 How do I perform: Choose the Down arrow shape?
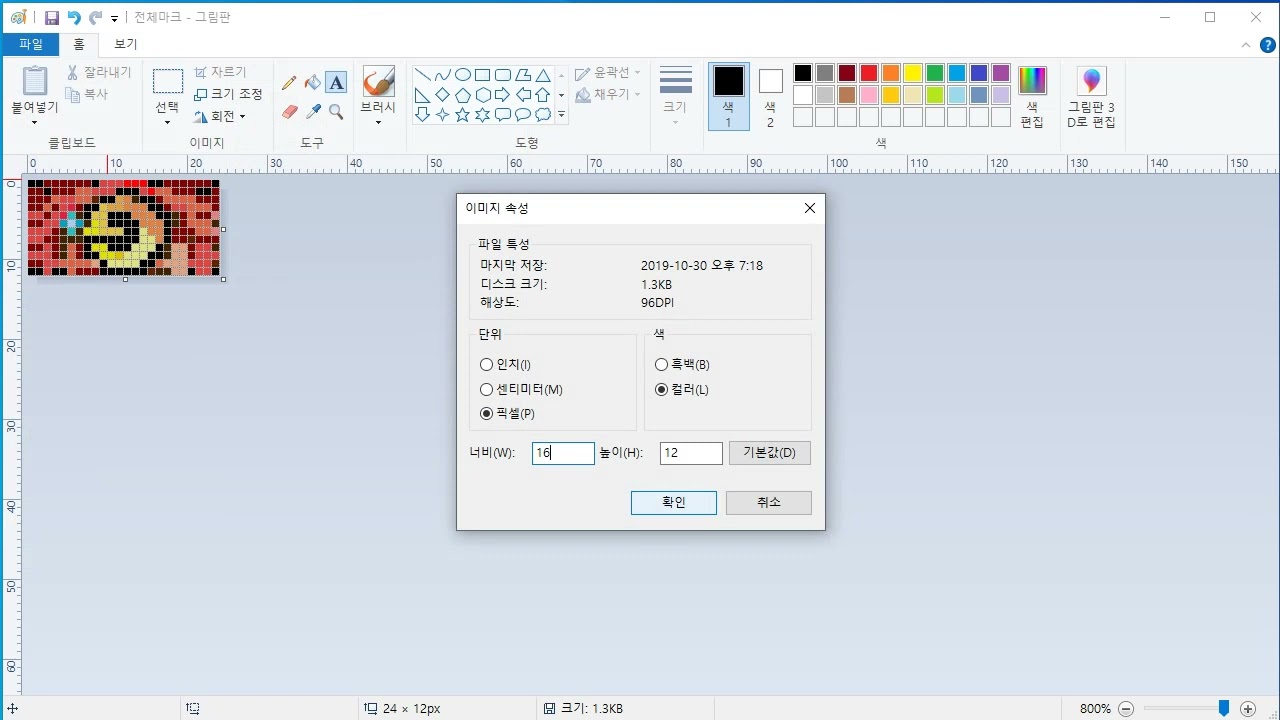(422, 115)
